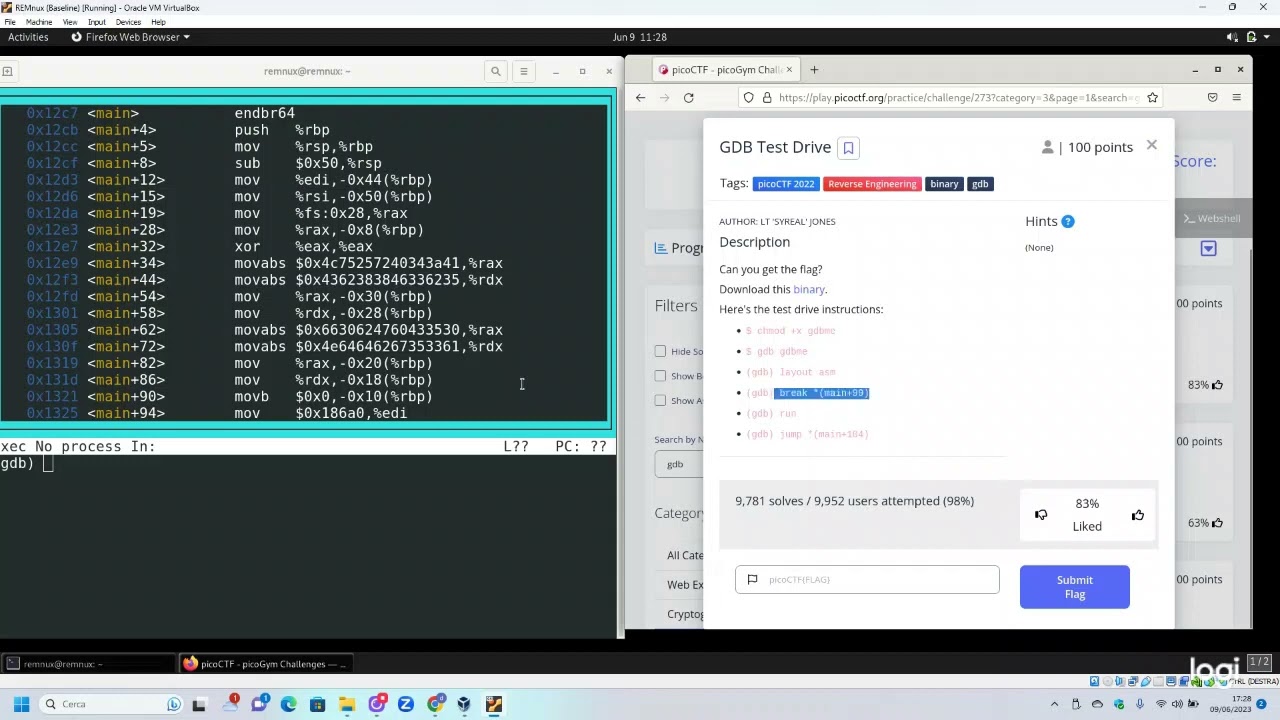The width and height of the screenshot is (1280, 720).
Task: Open the terminal hamburger menu
Action: click(523, 71)
